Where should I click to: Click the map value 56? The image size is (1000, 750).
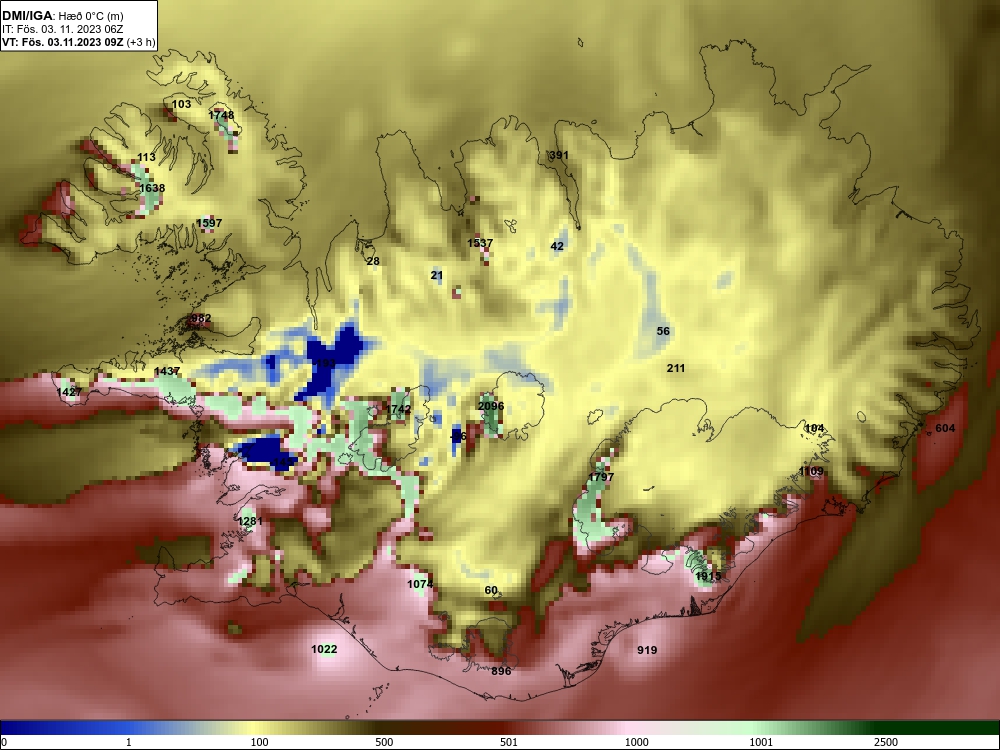663,331
